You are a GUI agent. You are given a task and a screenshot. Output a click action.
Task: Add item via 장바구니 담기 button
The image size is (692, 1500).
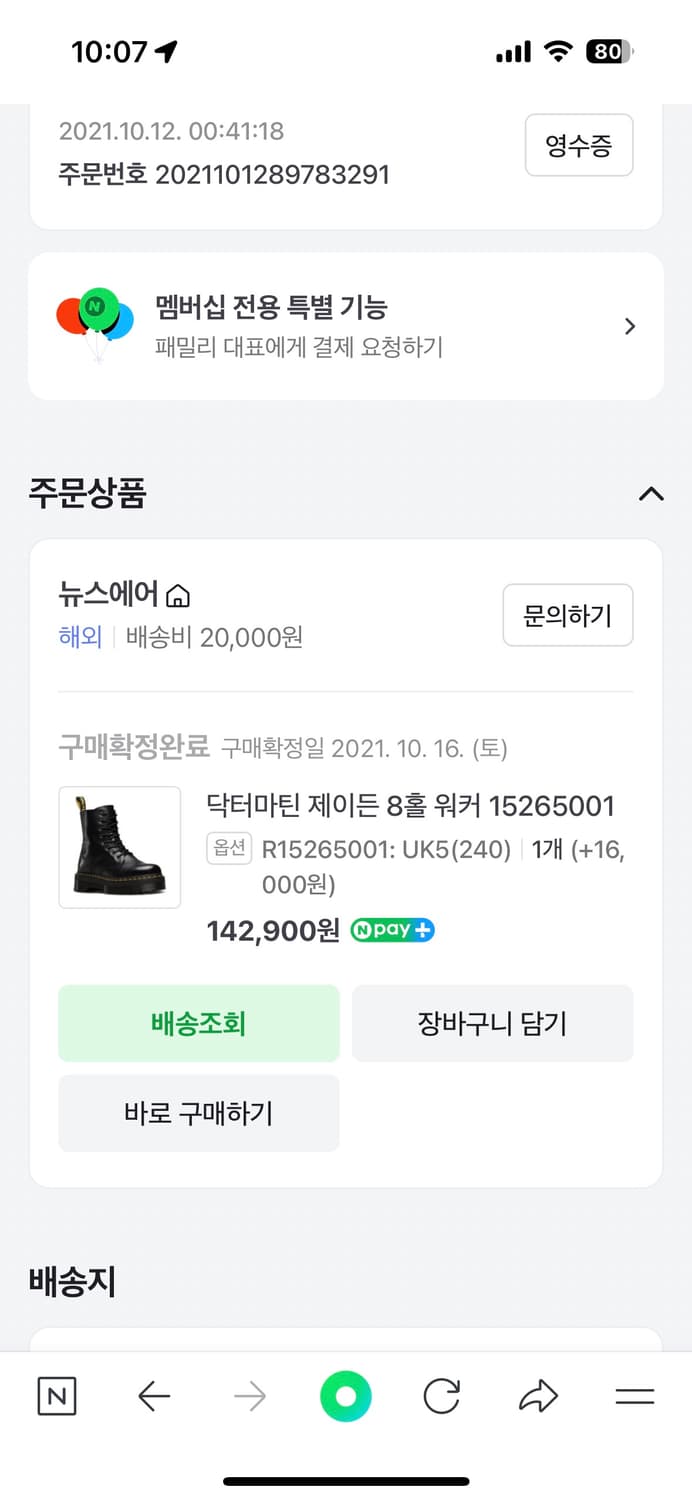[x=493, y=1023]
